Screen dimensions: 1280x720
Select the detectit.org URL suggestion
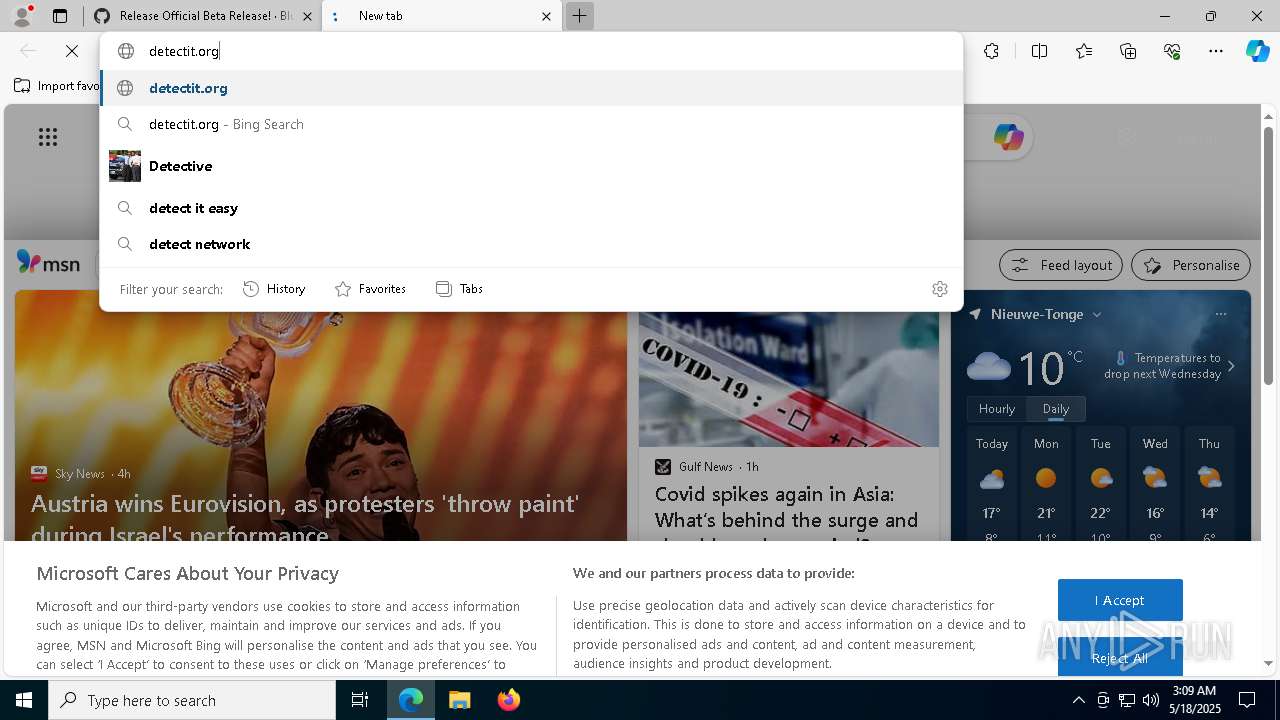point(531,88)
